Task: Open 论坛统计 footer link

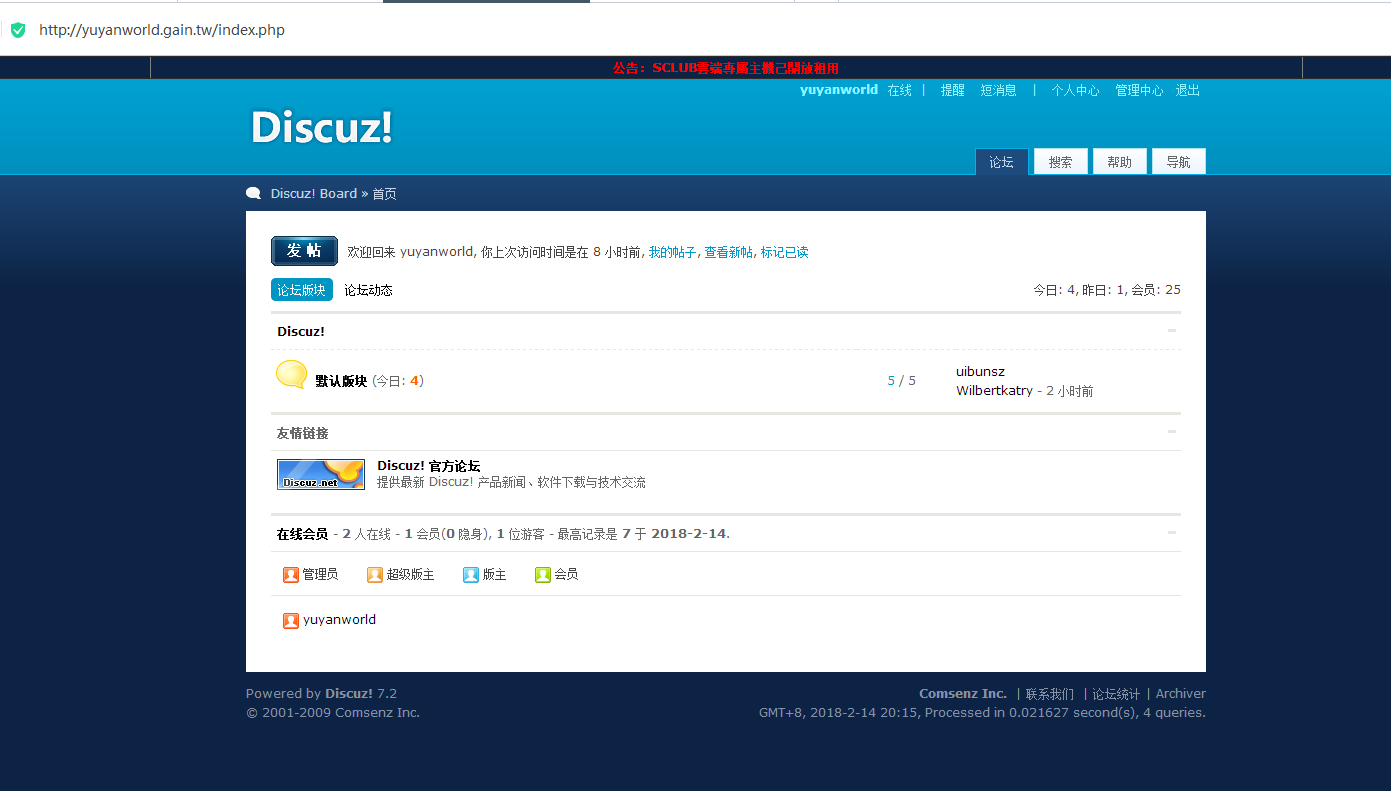Action: (1116, 694)
